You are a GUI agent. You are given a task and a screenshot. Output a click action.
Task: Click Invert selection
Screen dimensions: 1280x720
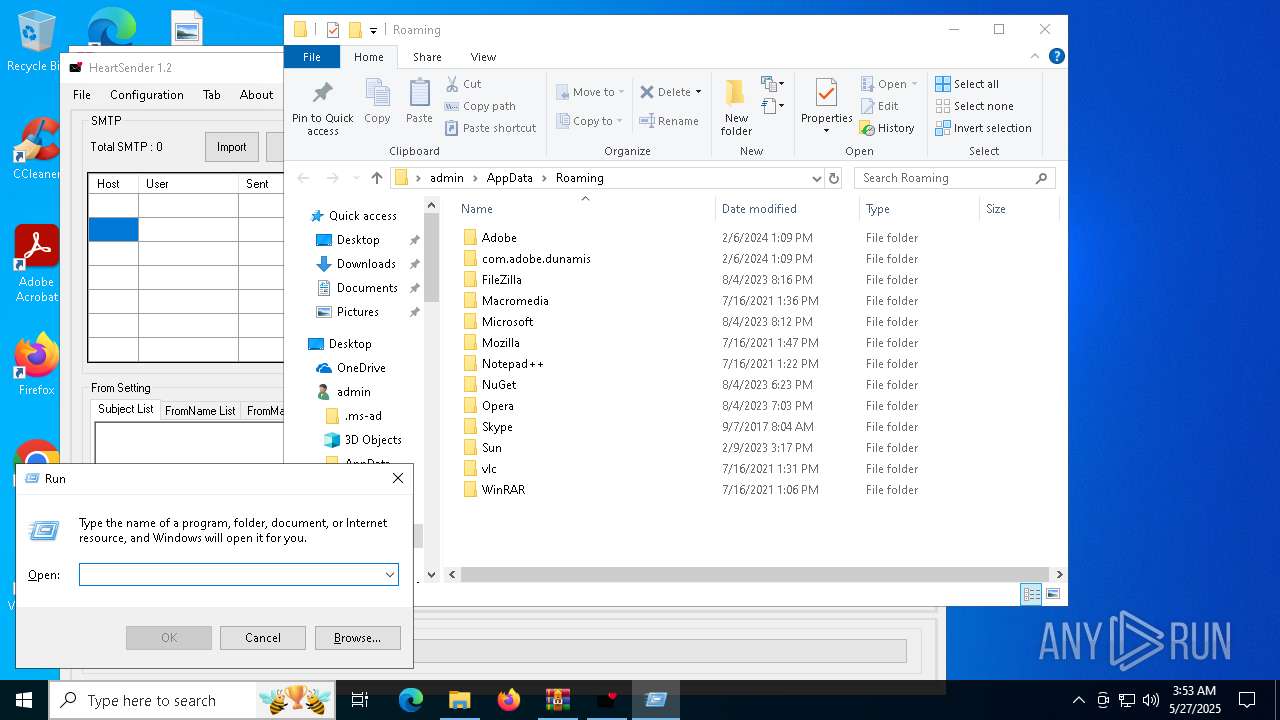pos(983,128)
